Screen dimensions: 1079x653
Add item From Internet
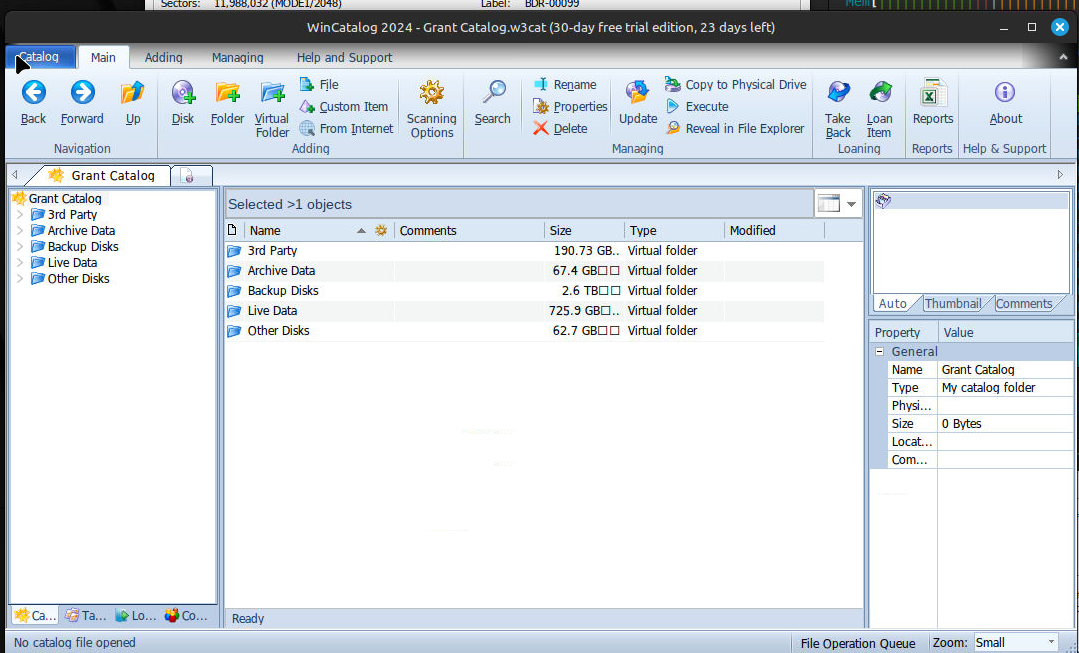click(346, 129)
